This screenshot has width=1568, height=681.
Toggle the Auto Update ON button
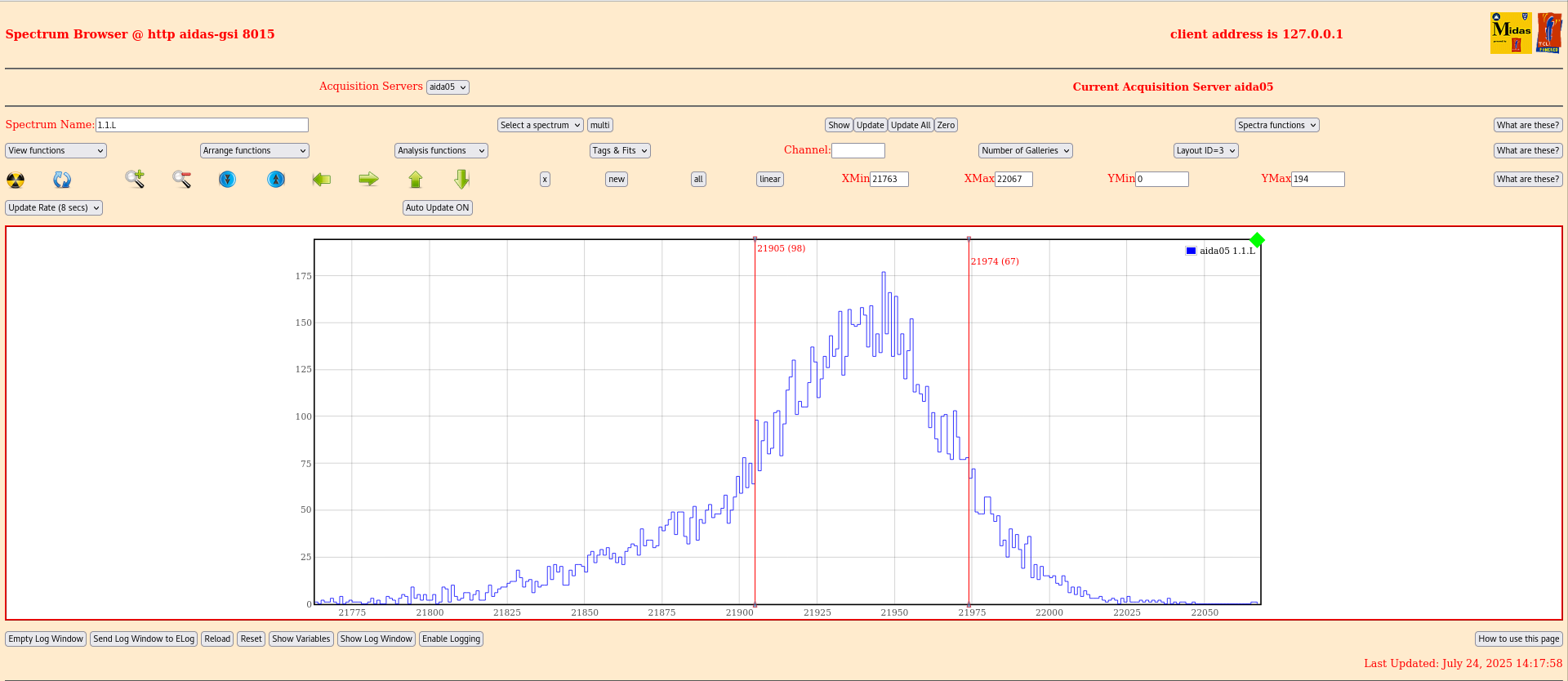pos(437,207)
